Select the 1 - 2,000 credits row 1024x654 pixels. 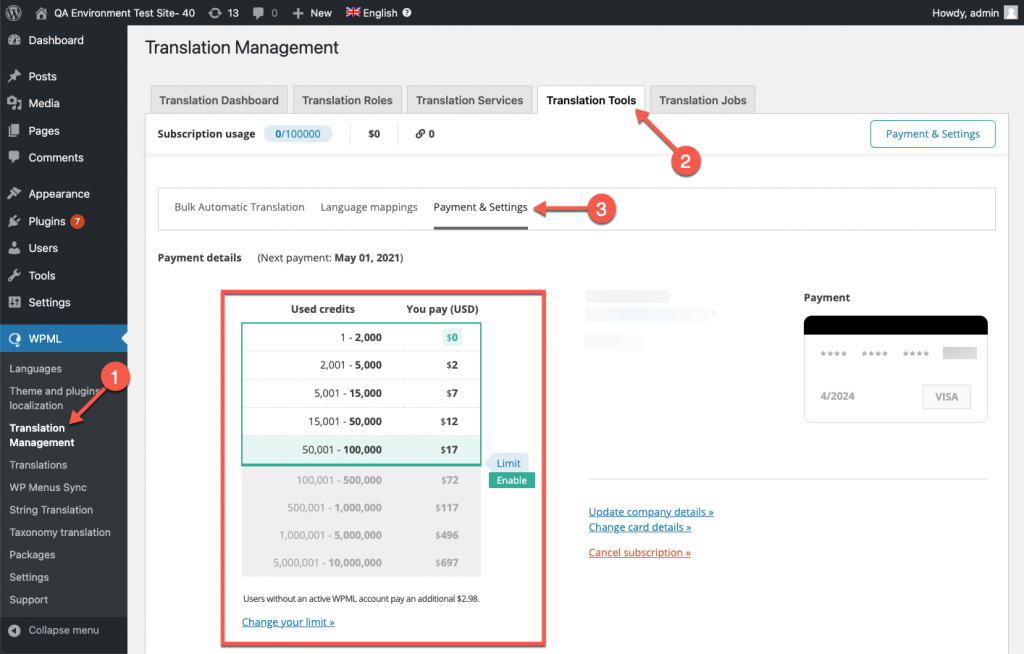click(x=361, y=338)
